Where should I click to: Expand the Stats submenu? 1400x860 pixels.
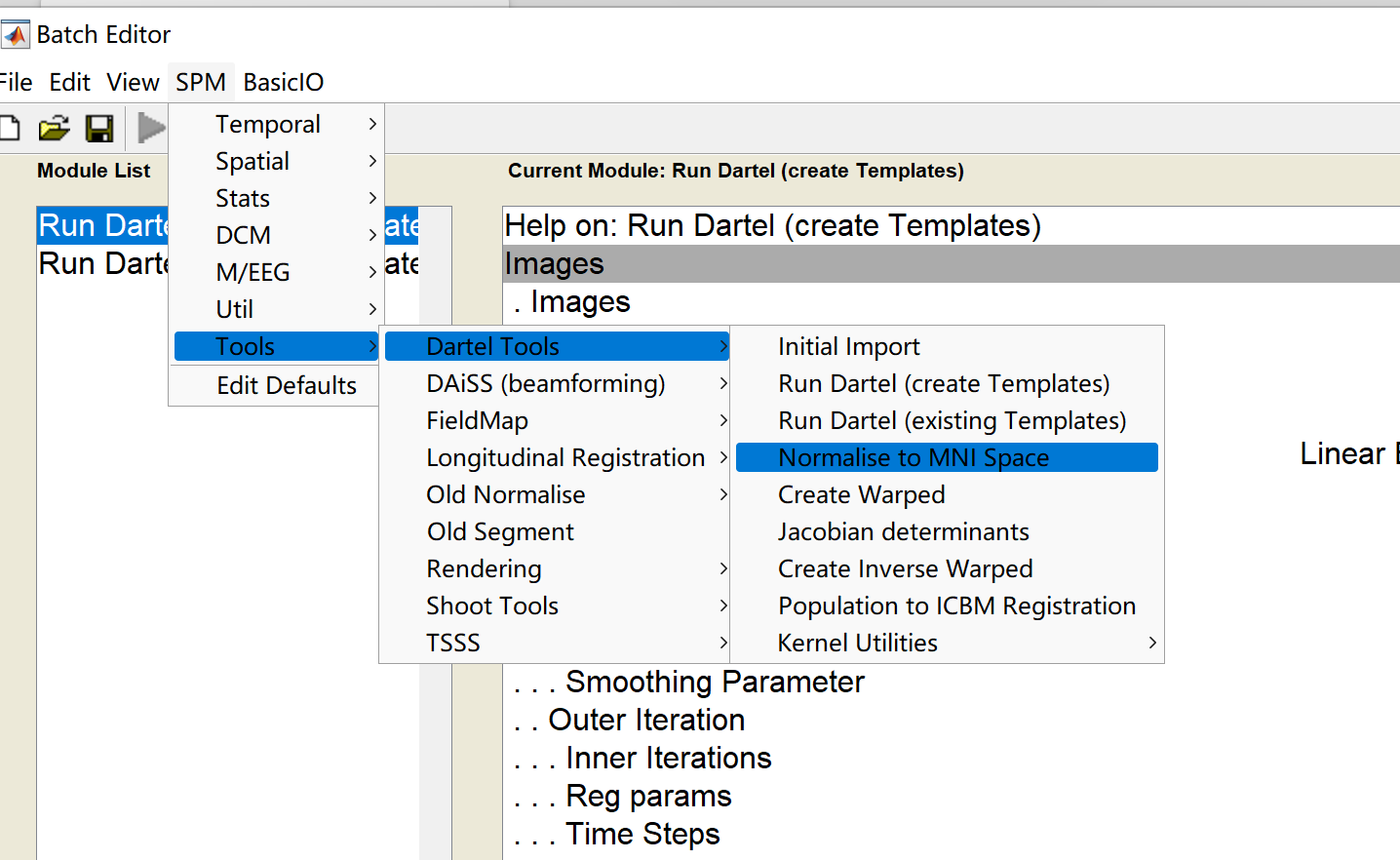[x=276, y=198]
